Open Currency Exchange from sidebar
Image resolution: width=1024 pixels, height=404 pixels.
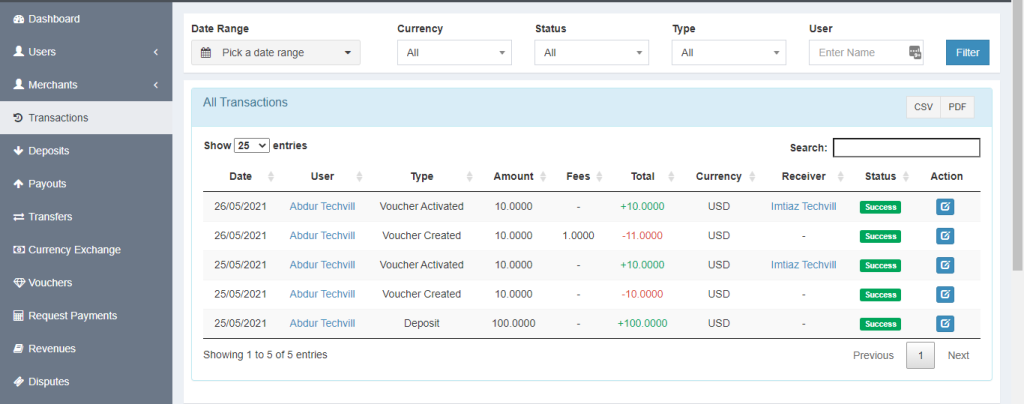tap(74, 249)
